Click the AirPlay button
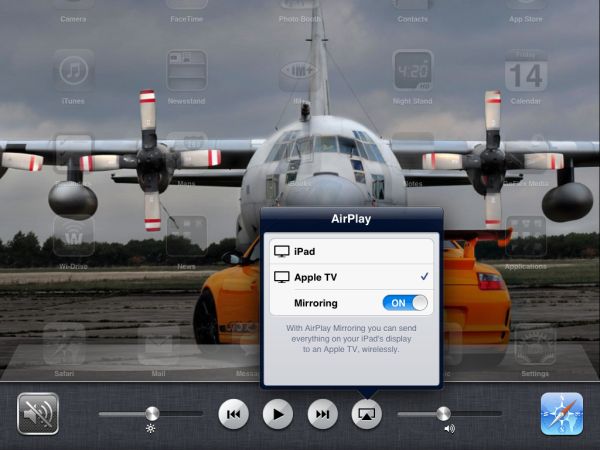 (x=367, y=414)
